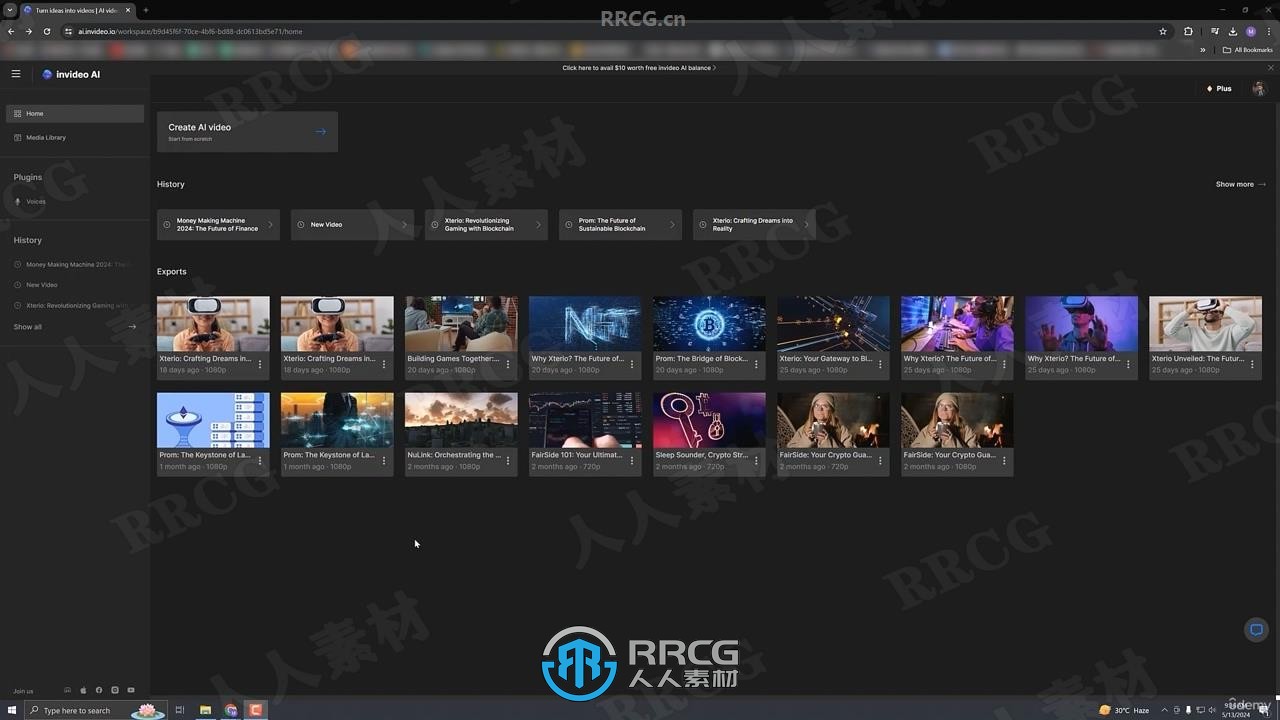Click the blue arrow on Create AI video
Image resolution: width=1280 pixels, height=720 pixels.
(x=320, y=132)
